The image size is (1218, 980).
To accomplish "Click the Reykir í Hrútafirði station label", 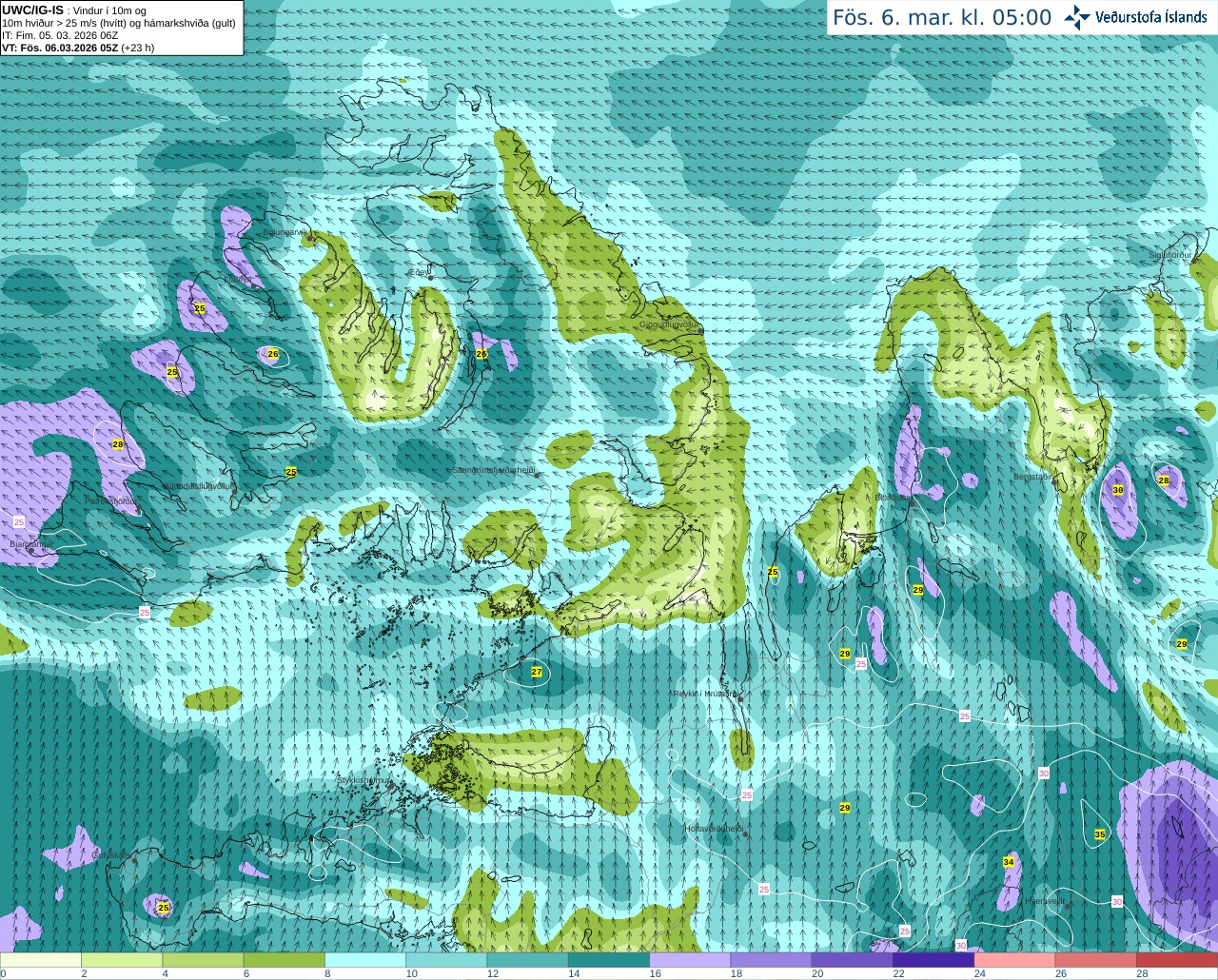I will click(704, 694).
